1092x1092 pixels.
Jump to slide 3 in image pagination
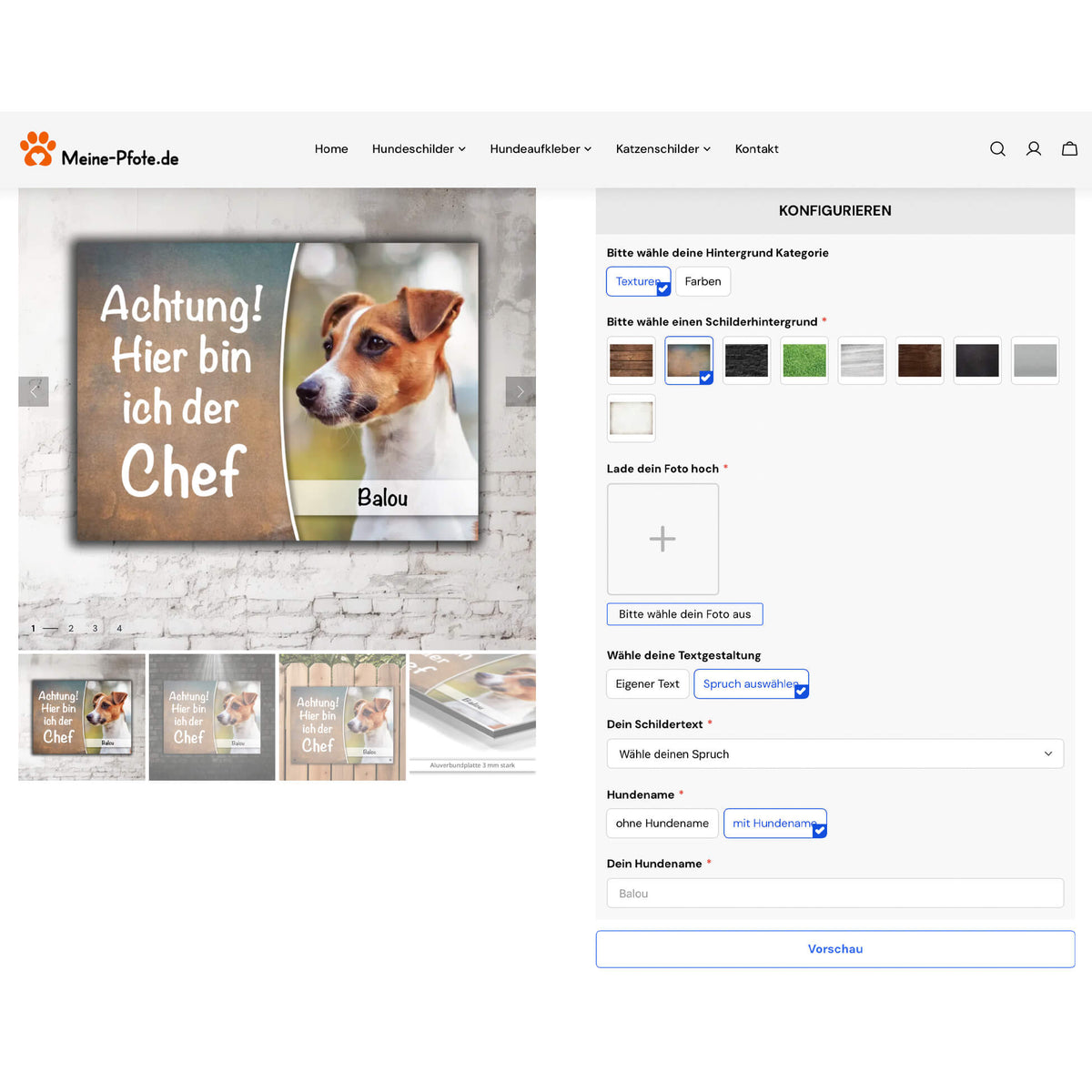[95, 629]
